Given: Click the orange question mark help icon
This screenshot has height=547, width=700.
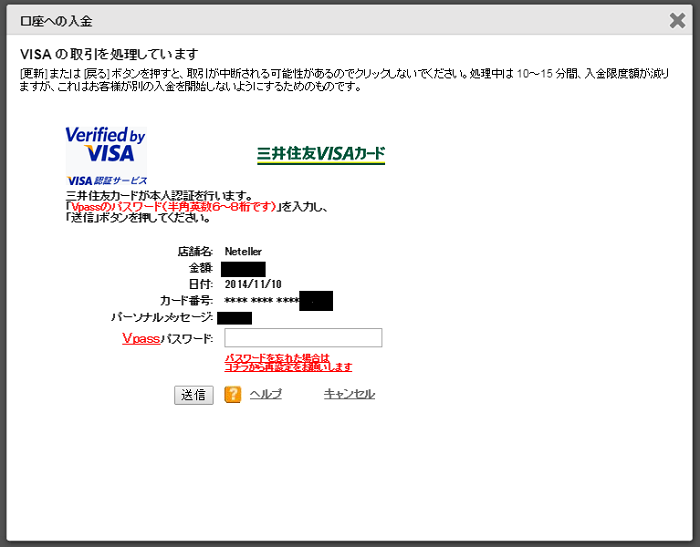Looking at the screenshot, I should coord(233,395).
